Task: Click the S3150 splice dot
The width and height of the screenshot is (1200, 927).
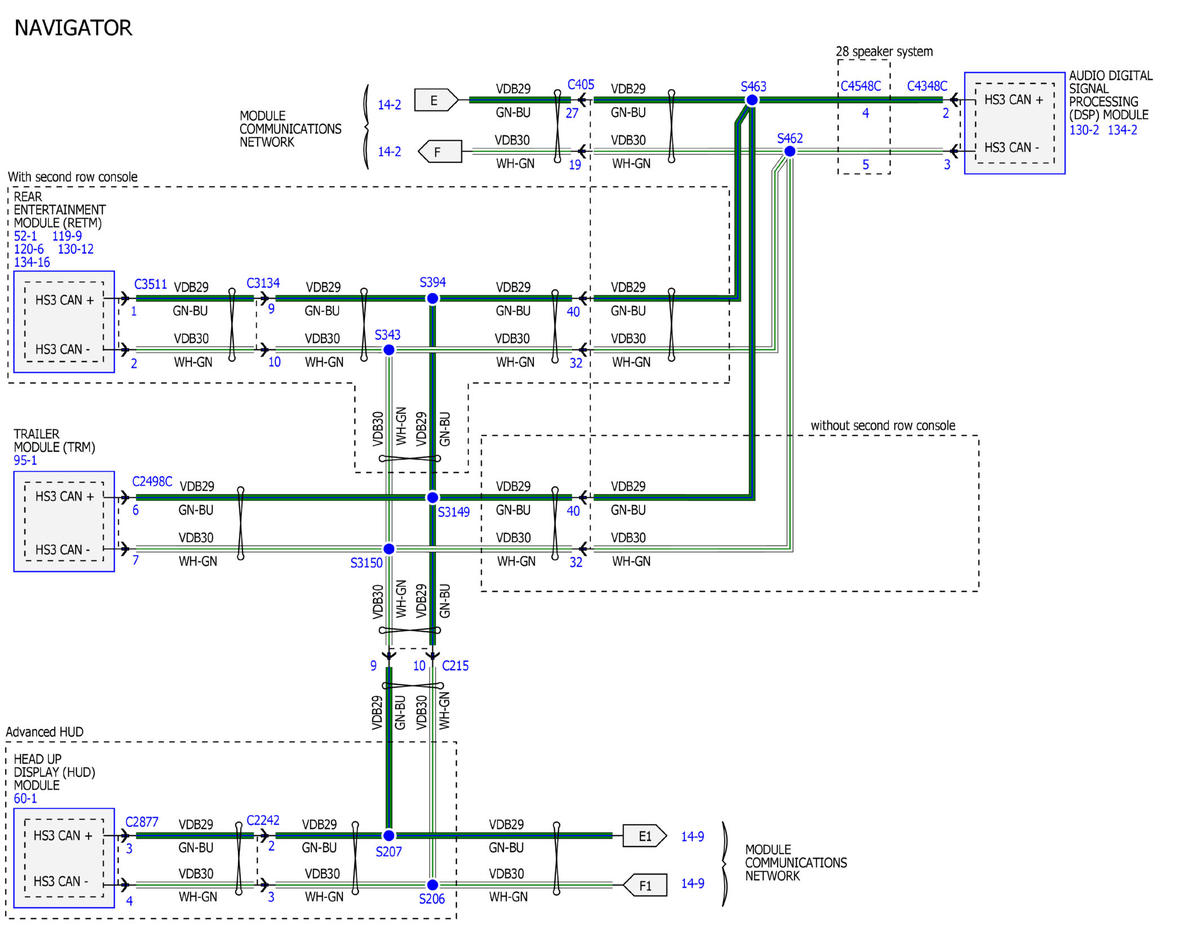Action: tap(389, 549)
